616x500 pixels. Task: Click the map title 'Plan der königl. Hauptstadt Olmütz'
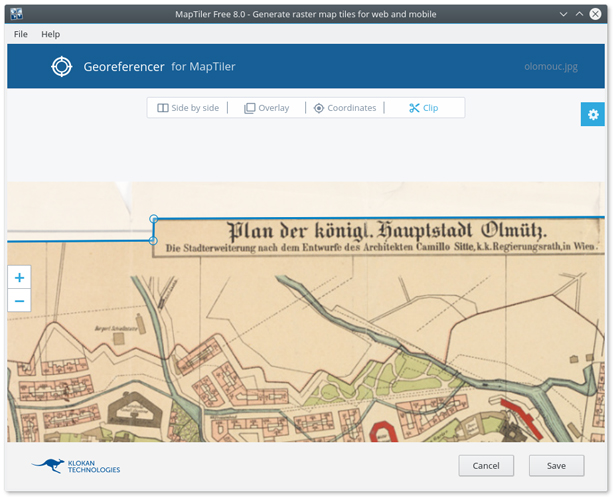click(387, 231)
